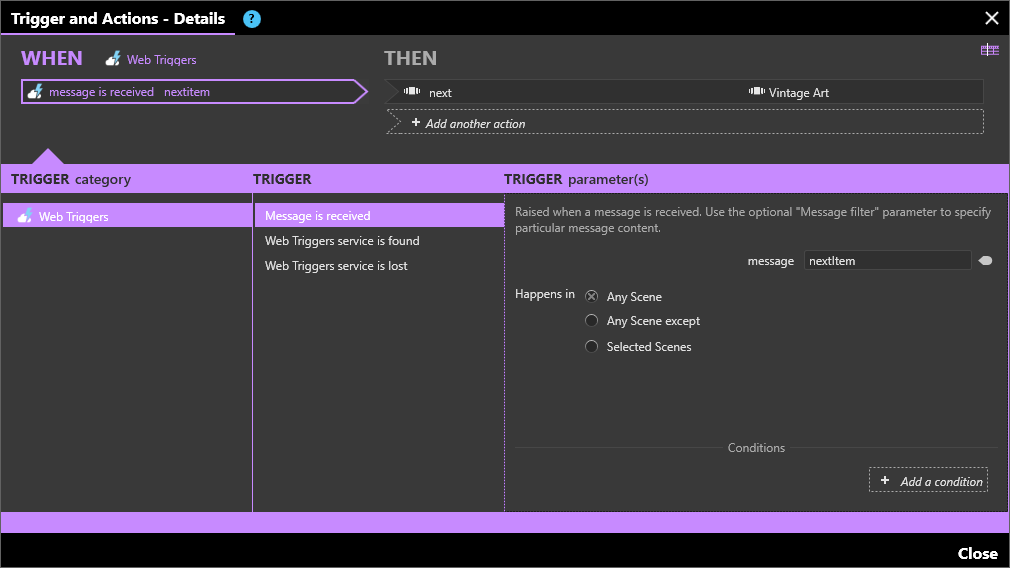Select the 'message is received nextitem' trigger box
This screenshot has height=568, width=1010.
coord(190,92)
